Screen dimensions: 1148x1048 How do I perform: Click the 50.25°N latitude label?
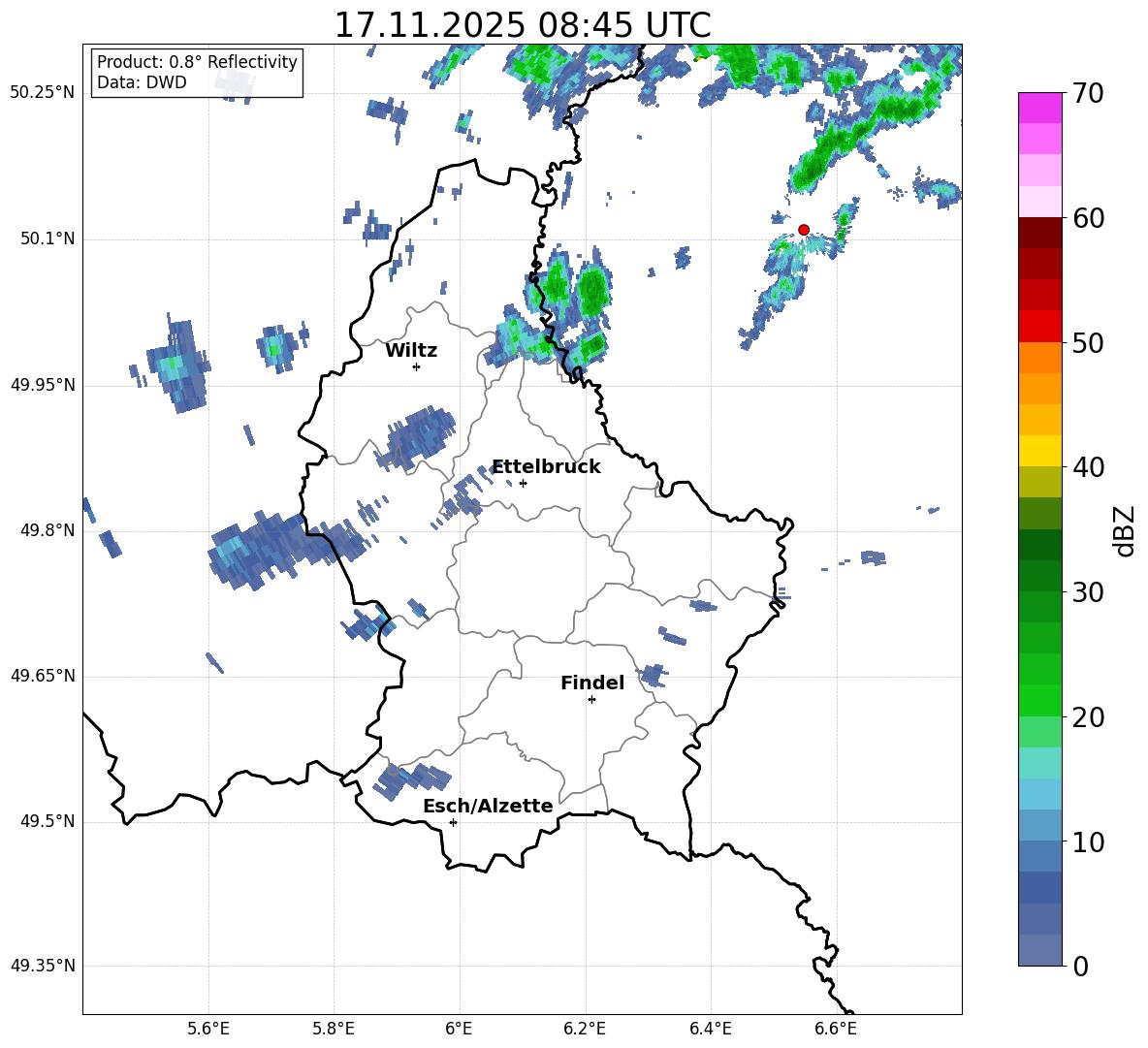pyautogui.click(x=43, y=93)
